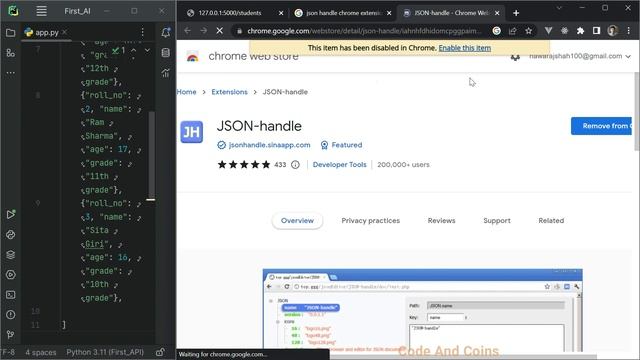Image resolution: width=640 pixels, height=360 pixels.
Task: Open PyCharm Notifications bell
Action: pyautogui.click(x=166, y=33)
